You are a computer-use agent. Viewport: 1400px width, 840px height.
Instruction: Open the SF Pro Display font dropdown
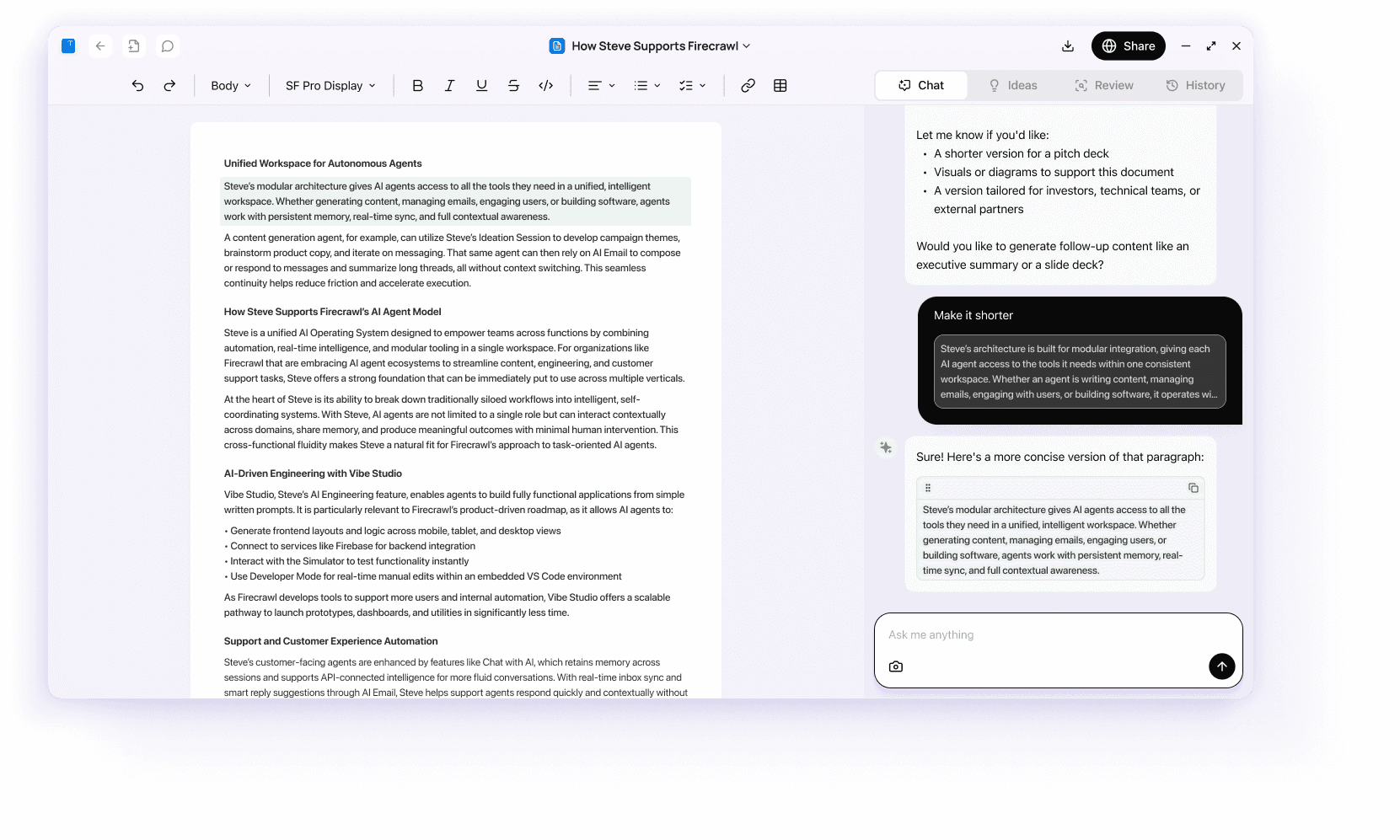(330, 85)
